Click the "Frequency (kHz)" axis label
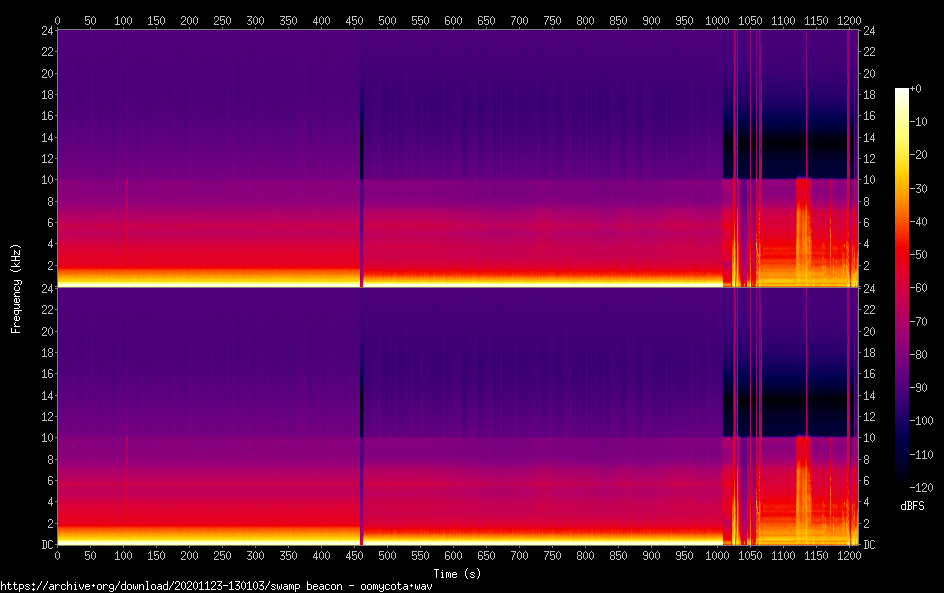Viewport: 944px width, 593px height. point(16,288)
